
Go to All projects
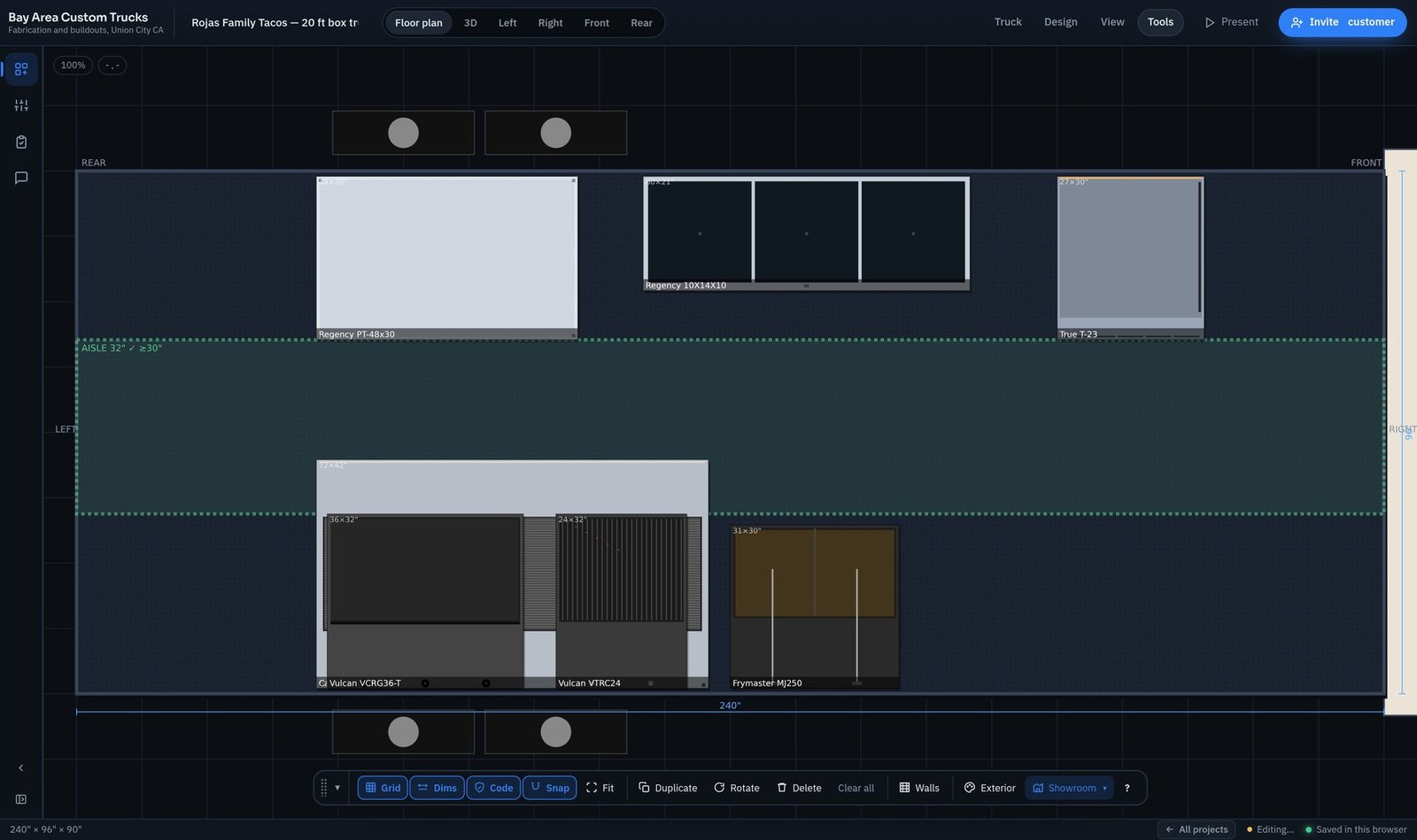[x=1196, y=829]
